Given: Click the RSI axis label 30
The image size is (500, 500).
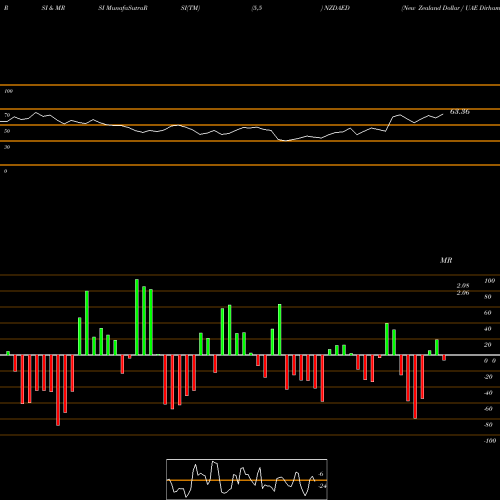Looking at the screenshot, I should coord(7,147).
